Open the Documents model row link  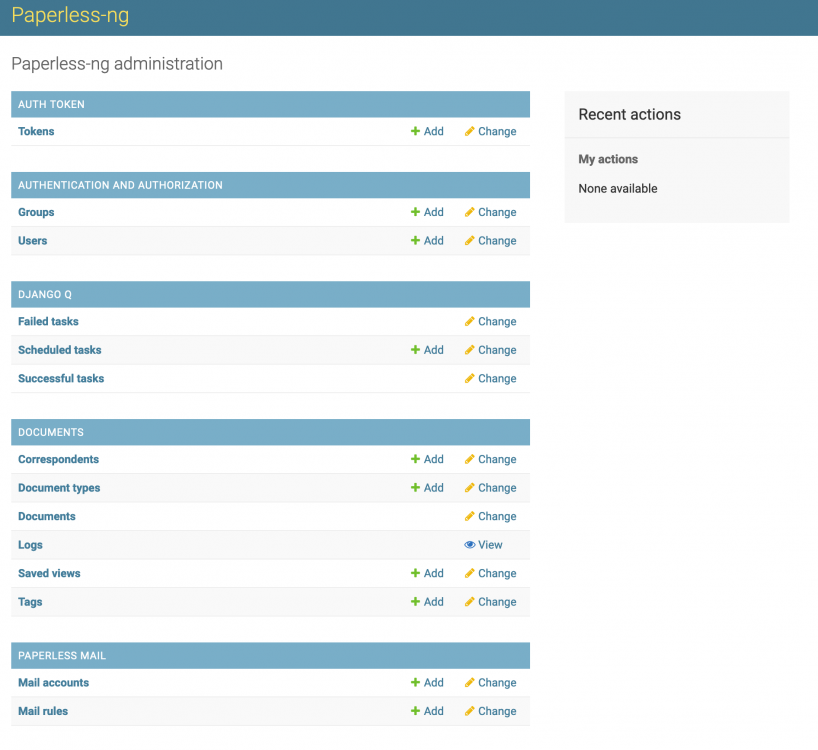tap(46, 516)
